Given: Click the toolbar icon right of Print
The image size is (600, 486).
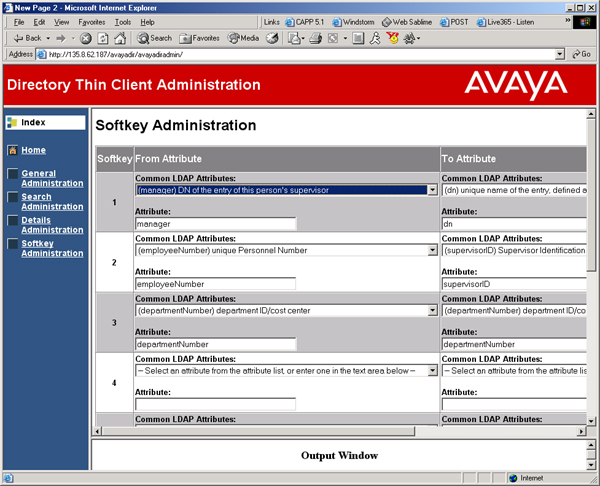Looking at the screenshot, I should 333,38.
